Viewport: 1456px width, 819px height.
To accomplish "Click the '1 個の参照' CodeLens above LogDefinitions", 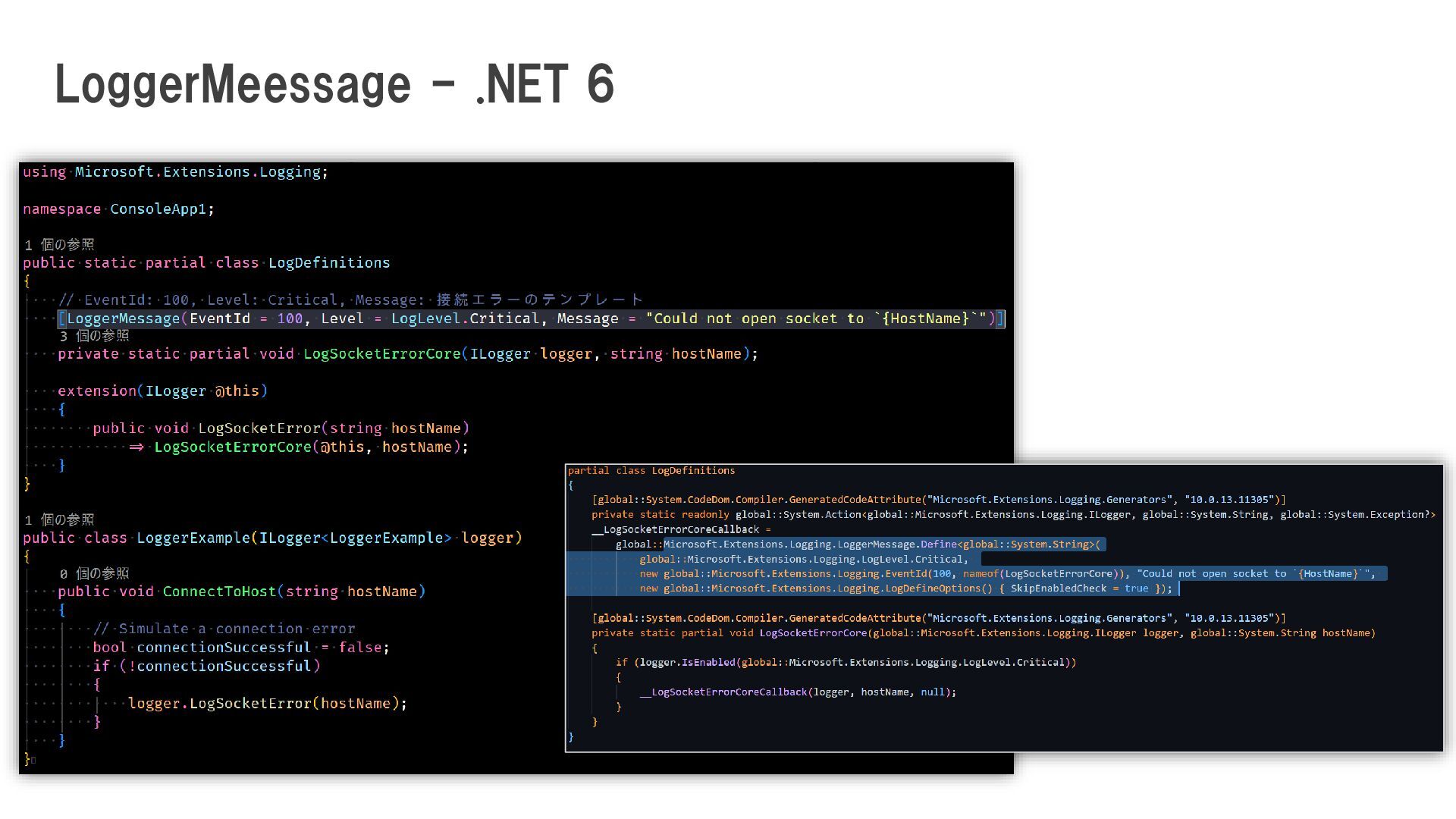I will coord(59,244).
